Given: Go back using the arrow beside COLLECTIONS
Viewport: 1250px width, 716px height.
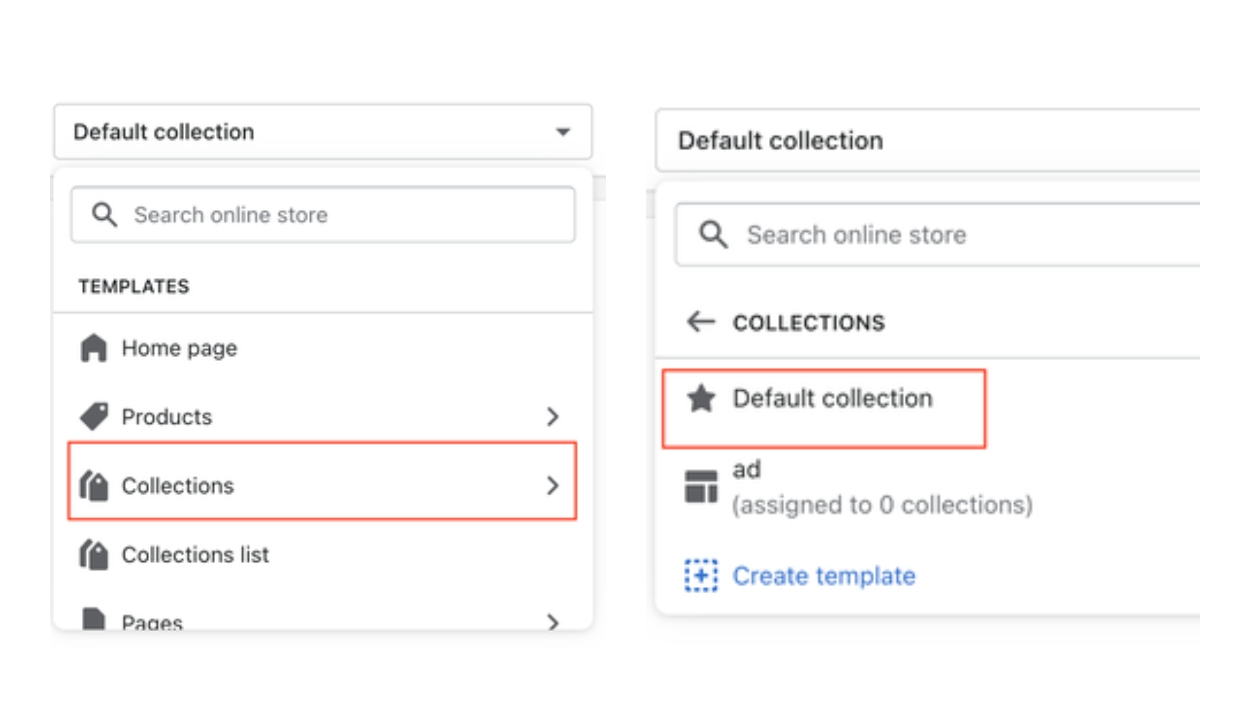Looking at the screenshot, I should tap(701, 322).
